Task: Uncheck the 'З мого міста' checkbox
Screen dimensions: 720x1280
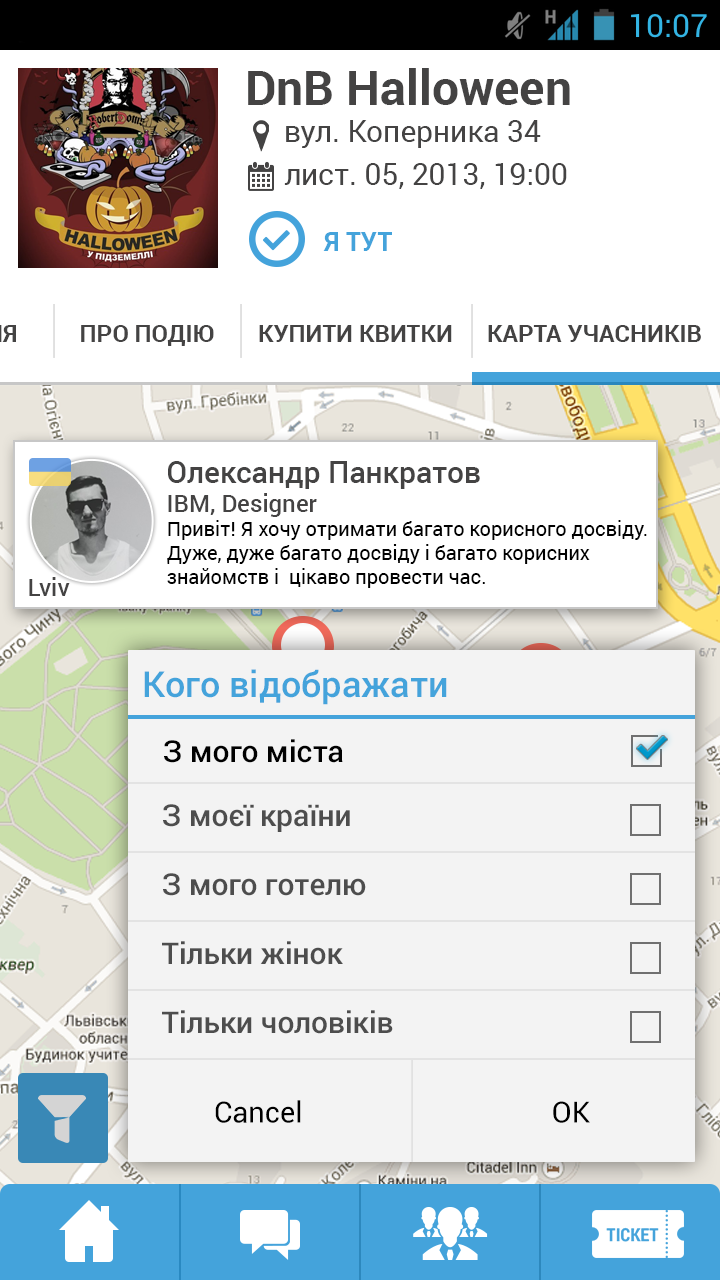Action: pos(646,750)
